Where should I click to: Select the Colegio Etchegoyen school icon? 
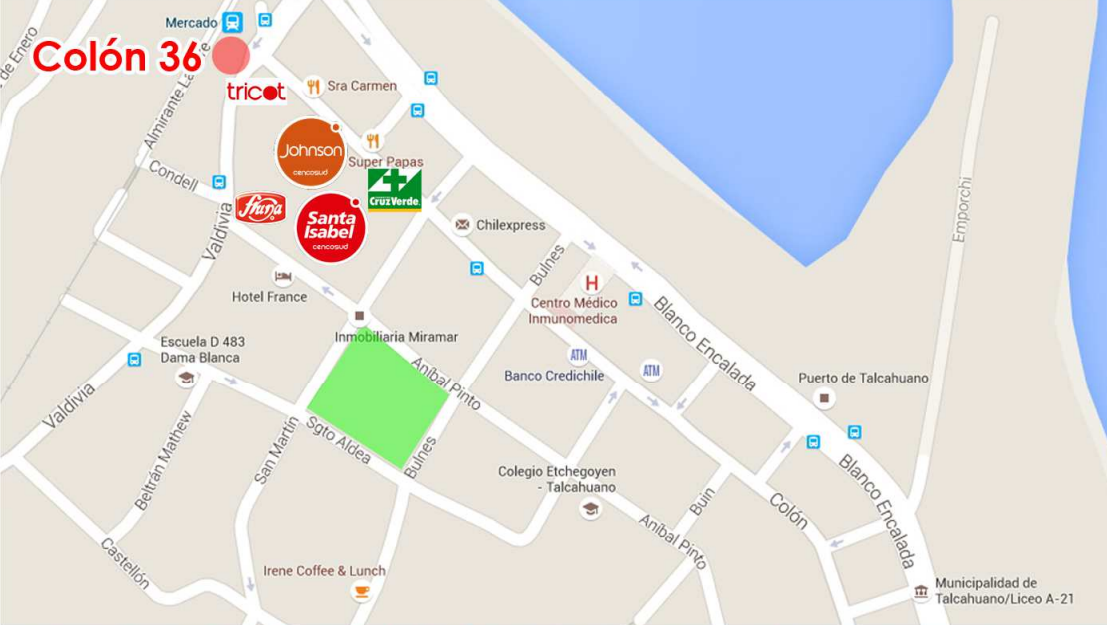590,508
